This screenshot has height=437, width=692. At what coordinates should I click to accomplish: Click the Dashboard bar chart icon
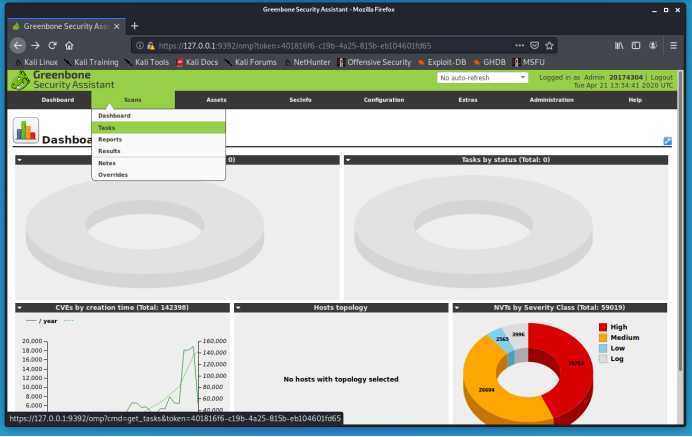tap(26, 131)
